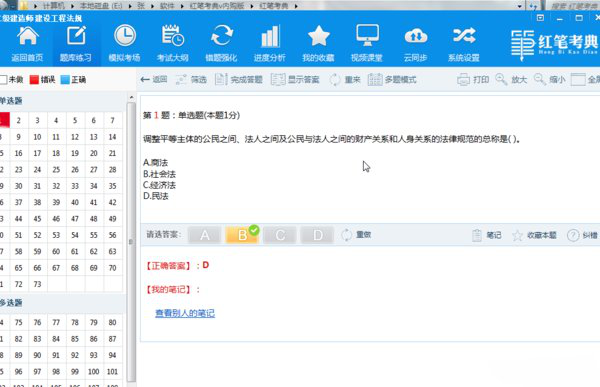Viewport: 600px width, 387px height.
Task: Click 重来 restart in the toolbar
Action: (x=345, y=80)
